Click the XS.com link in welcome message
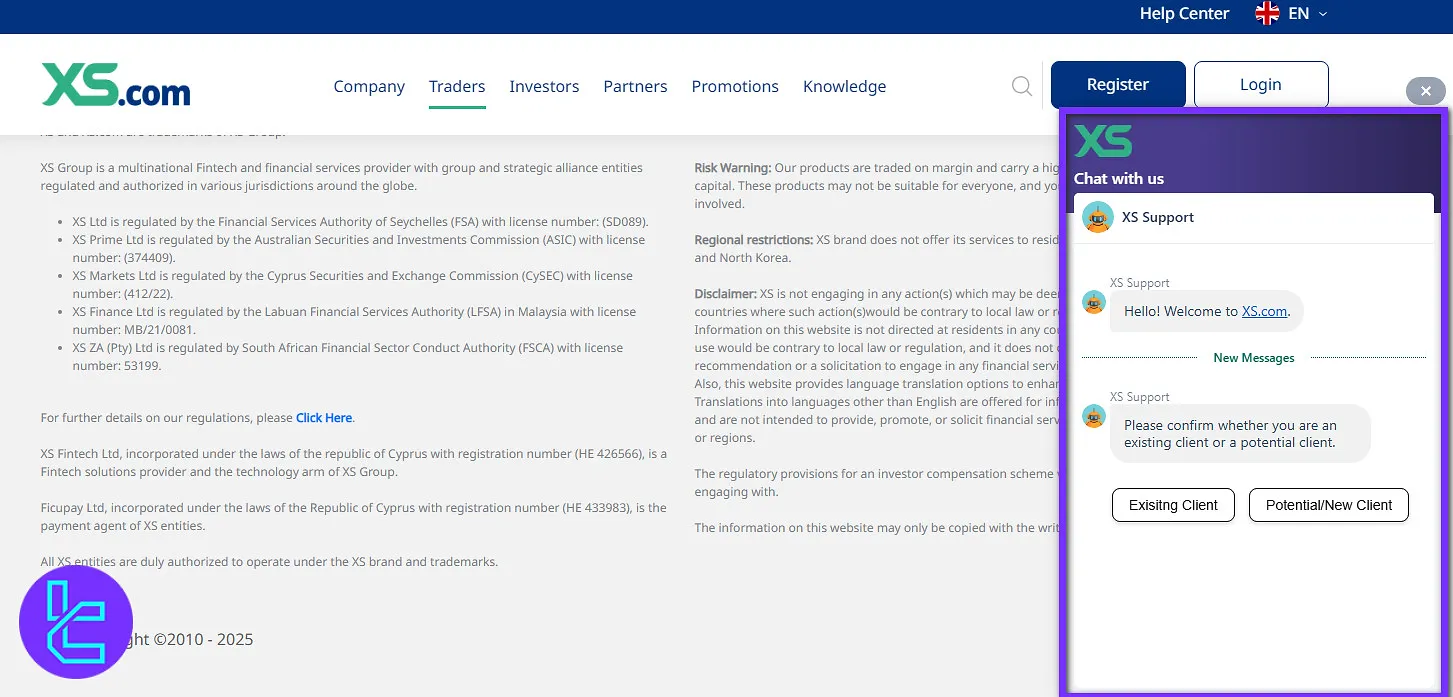Screen dimensions: 1453x697 1264,311
